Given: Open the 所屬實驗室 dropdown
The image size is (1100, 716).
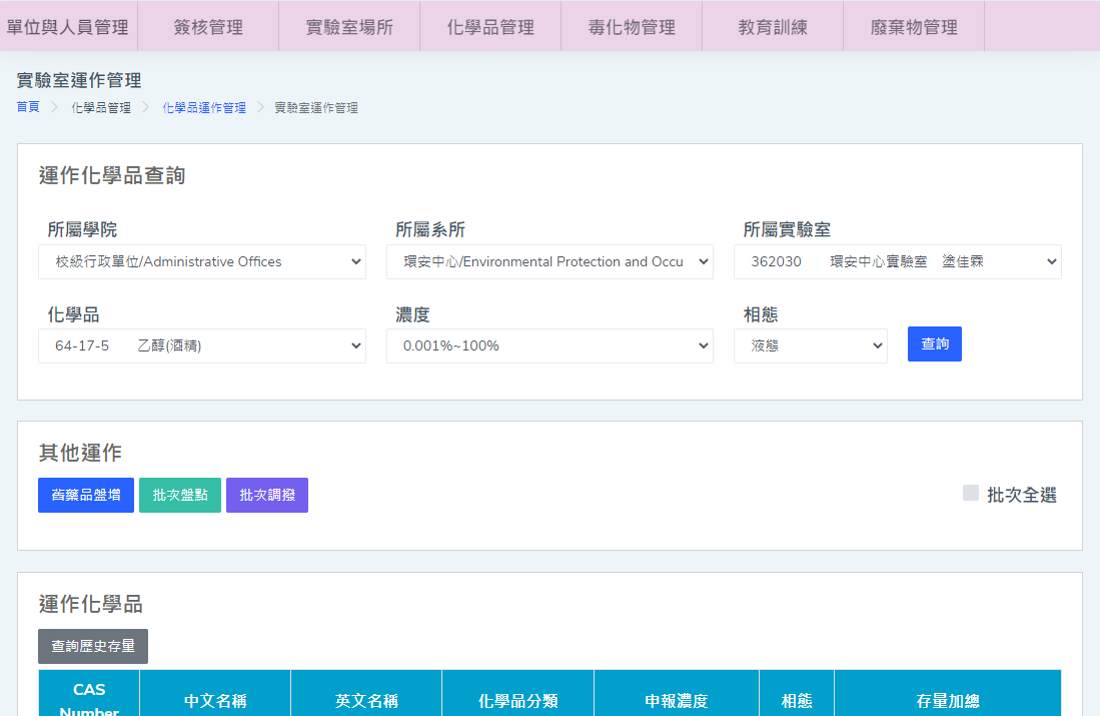Looking at the screenshot, I should 897,262.
